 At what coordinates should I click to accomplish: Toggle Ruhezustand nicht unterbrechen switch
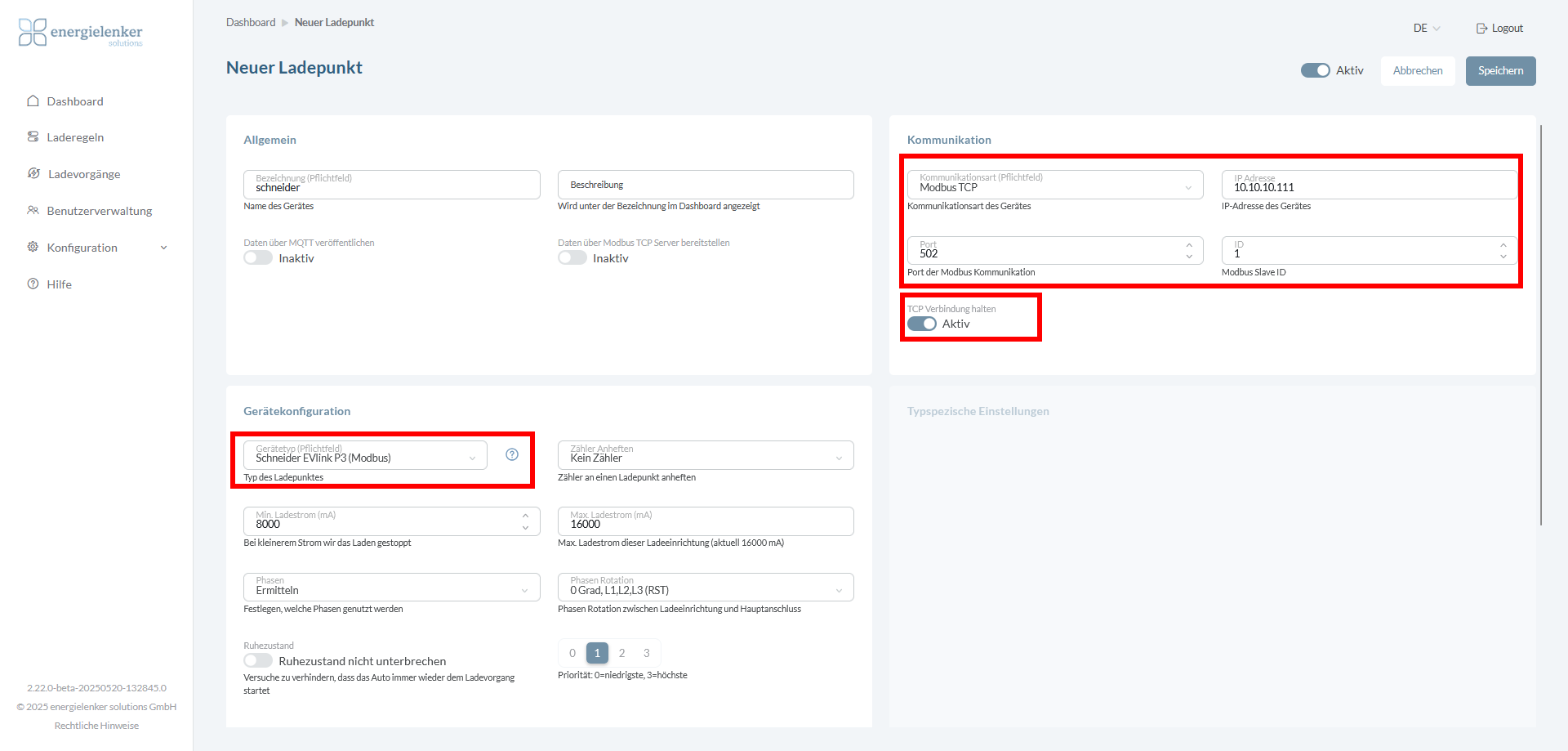coord(258,661)
